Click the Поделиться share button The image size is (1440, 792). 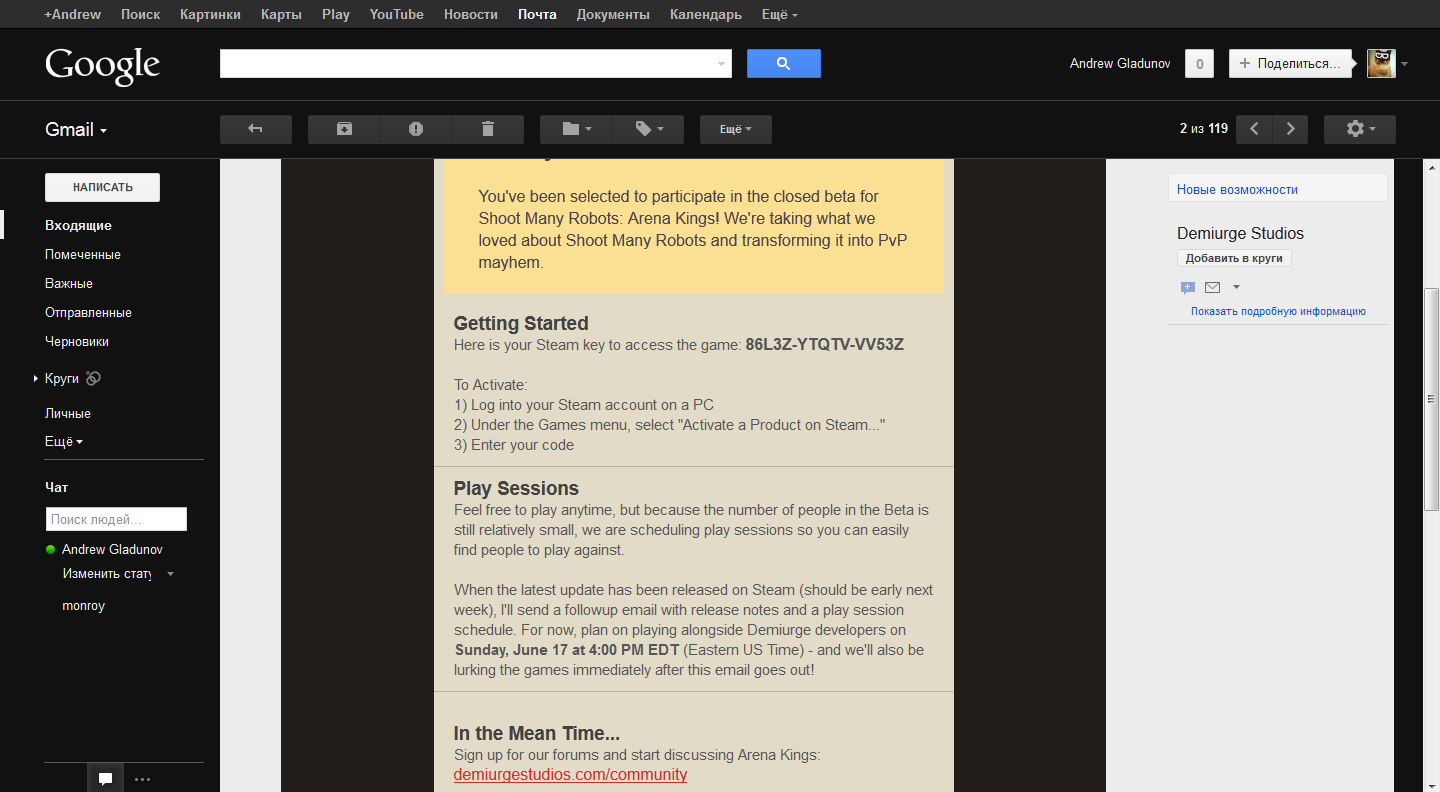(1290, 63)
